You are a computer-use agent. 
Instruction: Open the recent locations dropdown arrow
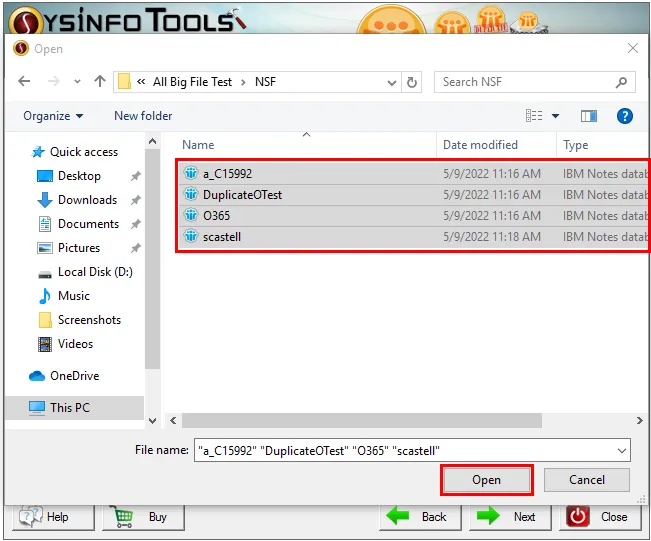(x=77, y=82)
